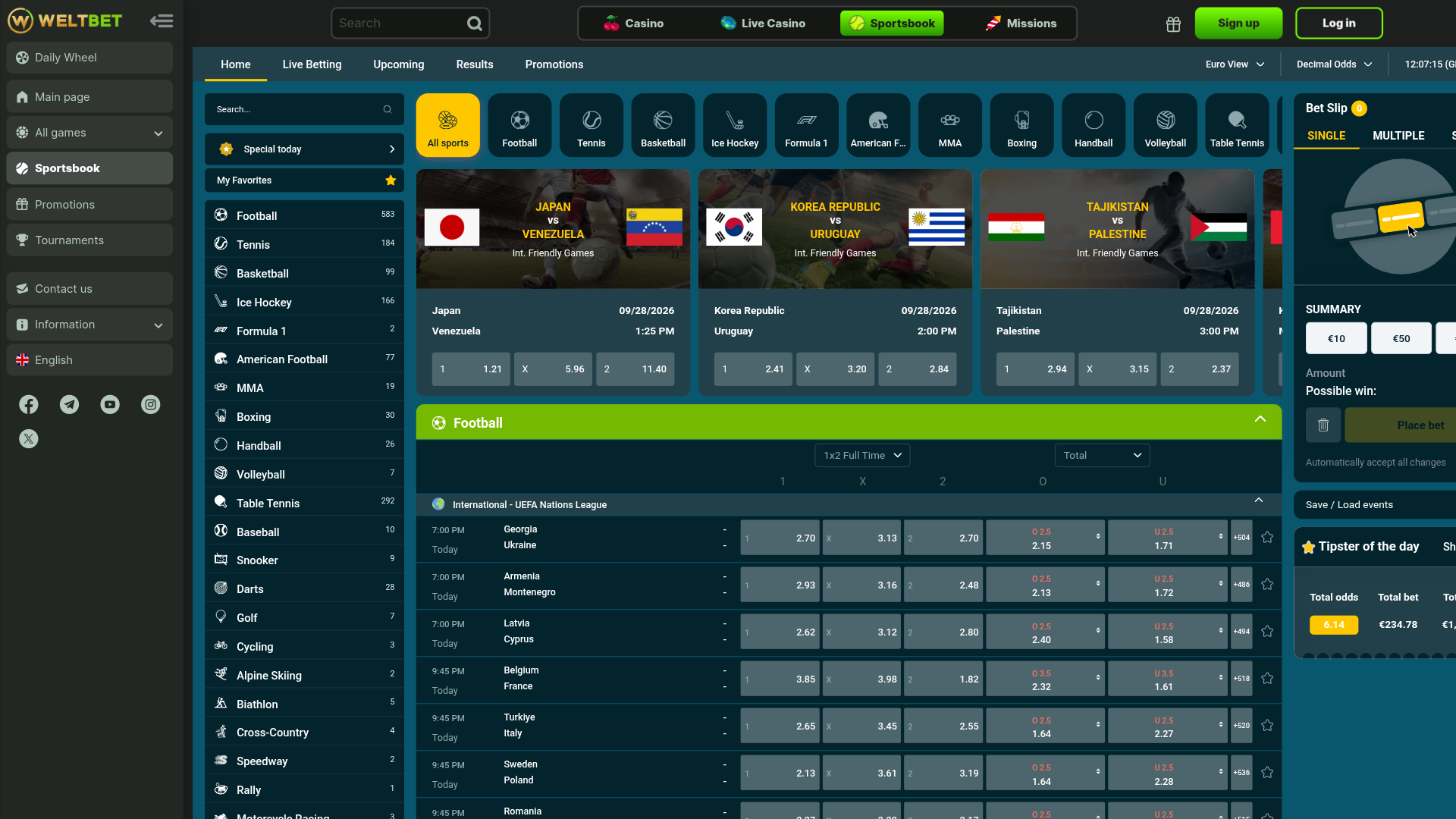Click the Log in button
The height and width of the screenshot is (819, 1456).
coord(1338,24)
